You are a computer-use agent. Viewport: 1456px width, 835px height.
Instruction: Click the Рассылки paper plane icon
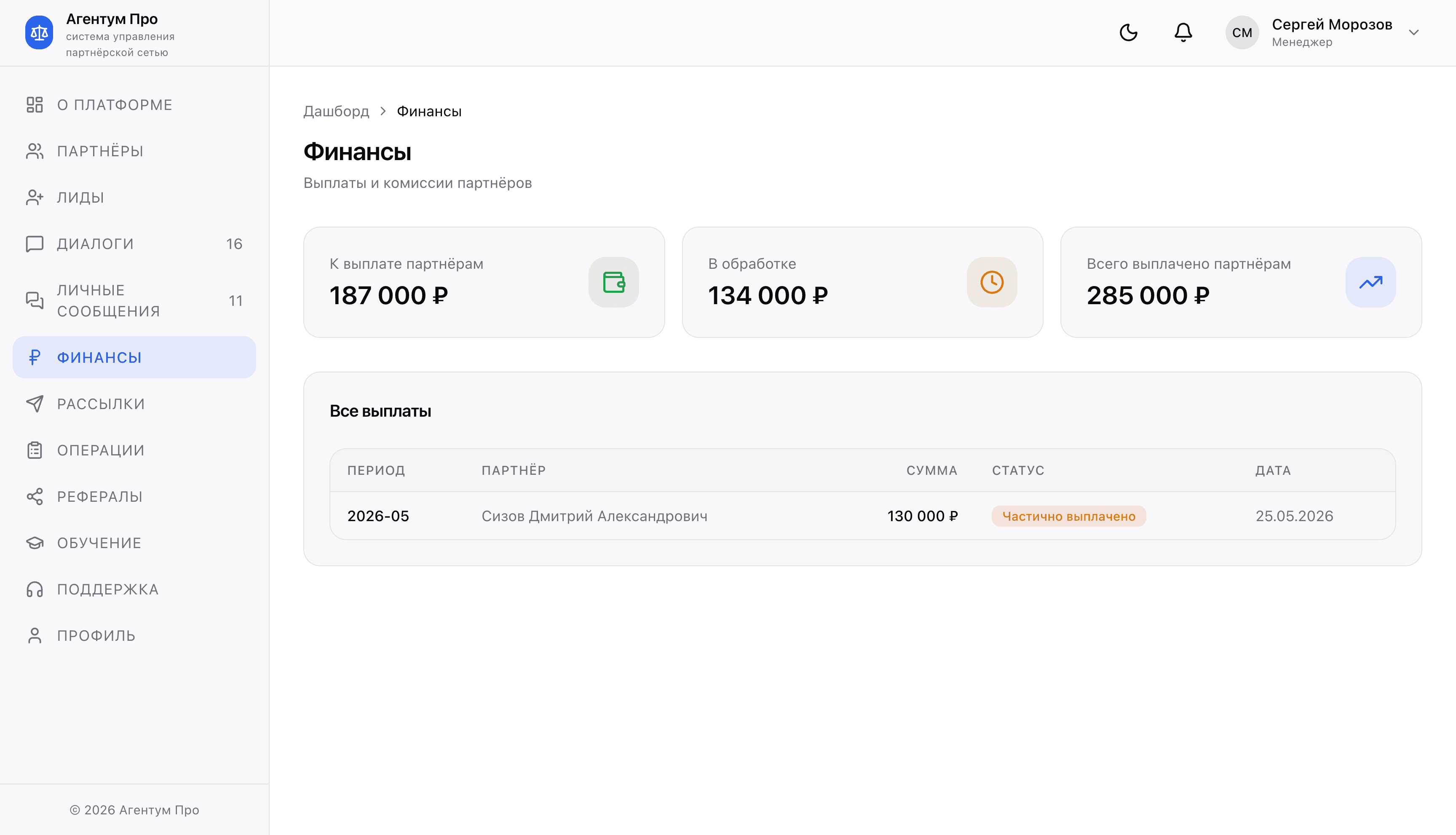(x=35, y=404)
